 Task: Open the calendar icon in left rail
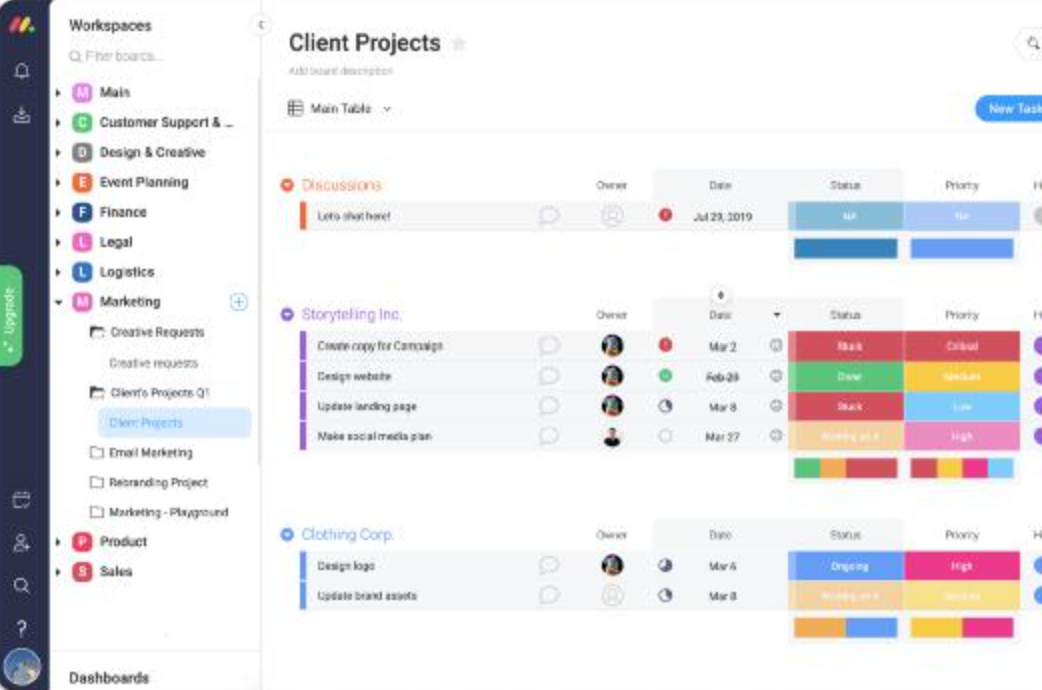21,500
